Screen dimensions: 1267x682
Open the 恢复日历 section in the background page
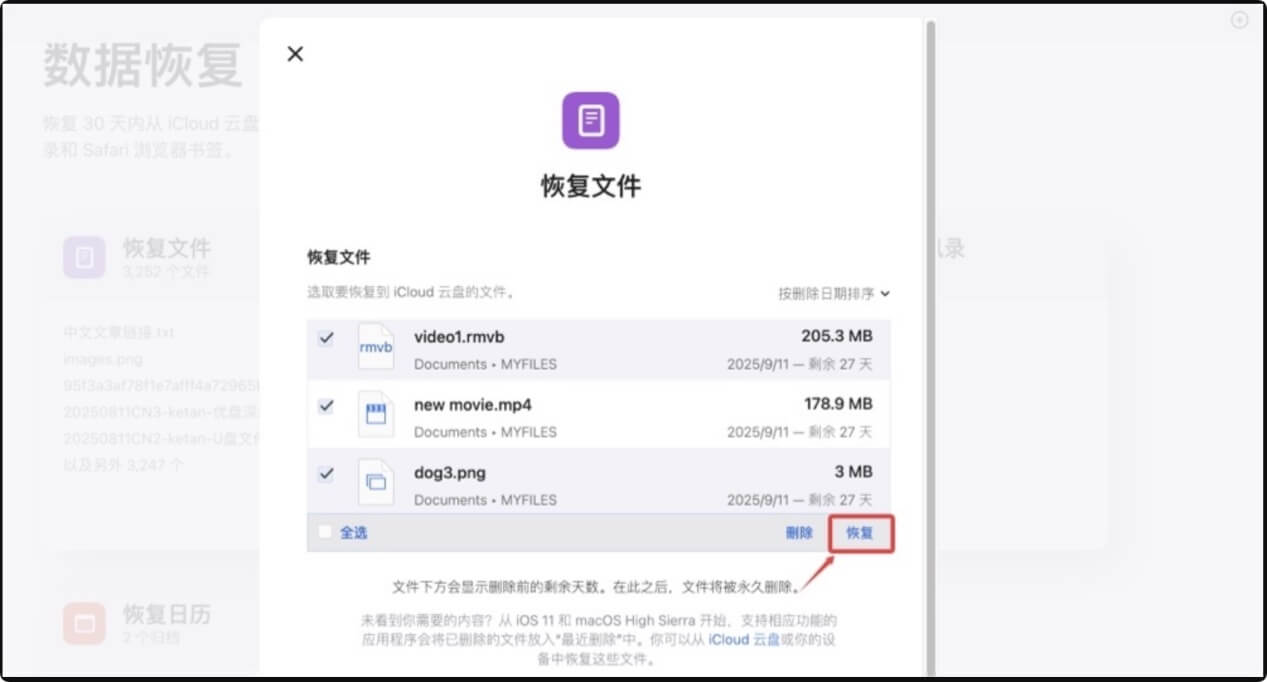pyautogui.click(x=168, y=616)
